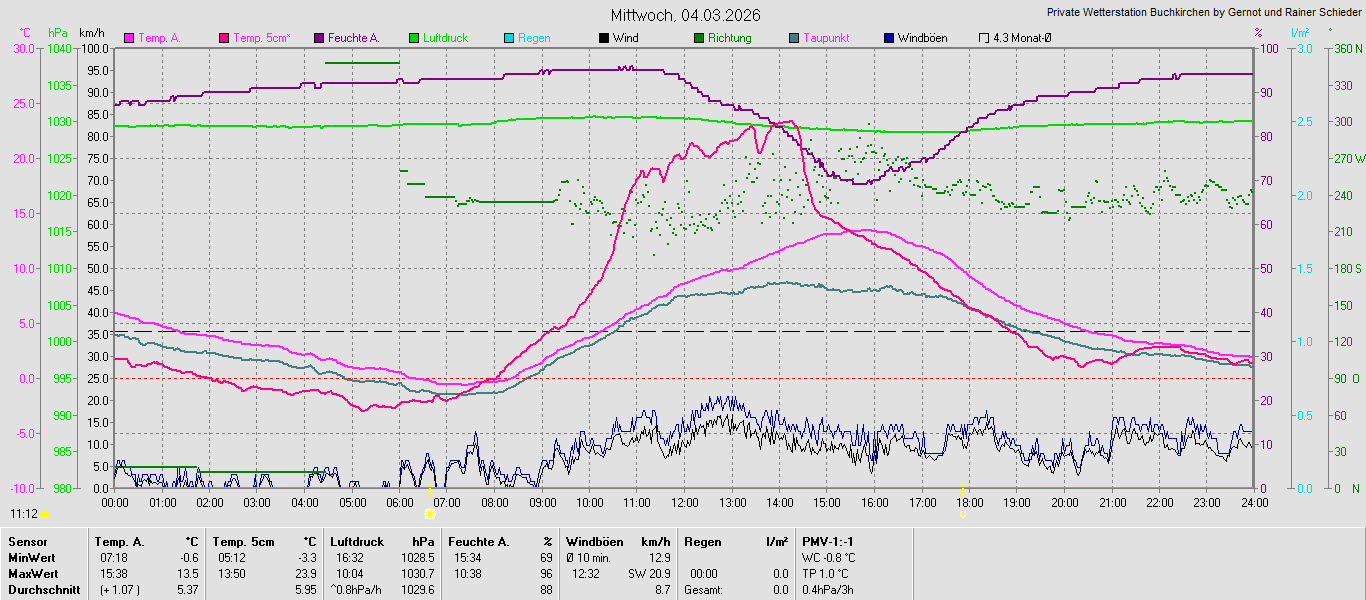
Task: Toggle the 4.3 Monat-Ø legend box
Action: point(984,38)
